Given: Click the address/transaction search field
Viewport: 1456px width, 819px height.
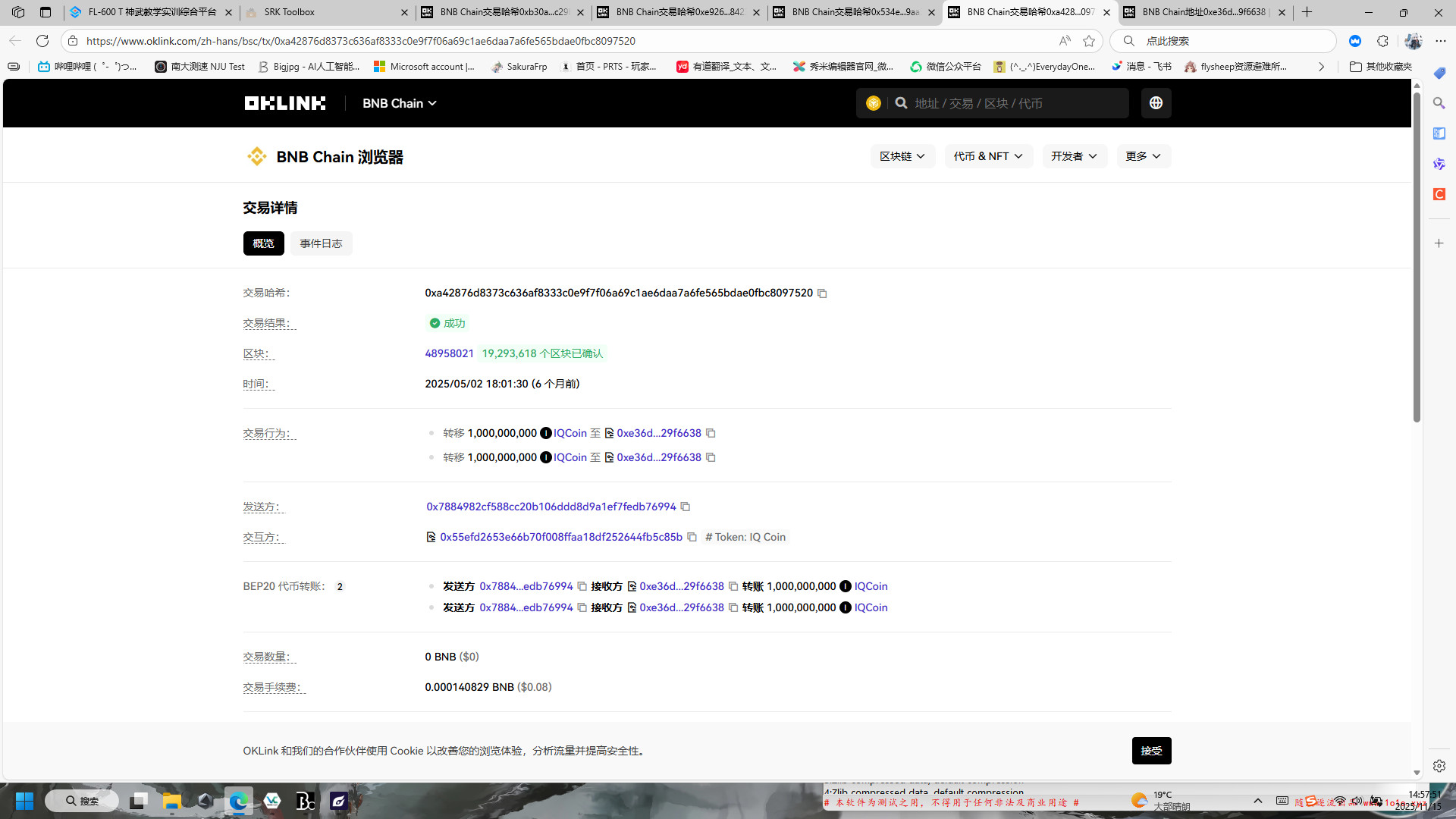Looking at the screenshot, I should coord(1016,103).
